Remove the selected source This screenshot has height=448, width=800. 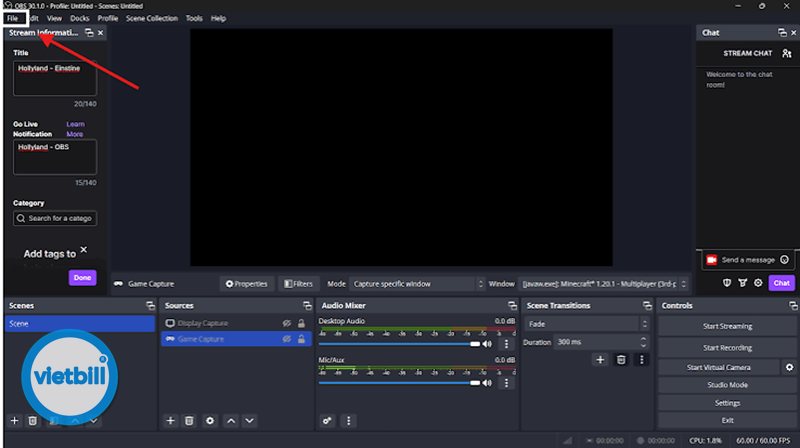coord(189,420)
